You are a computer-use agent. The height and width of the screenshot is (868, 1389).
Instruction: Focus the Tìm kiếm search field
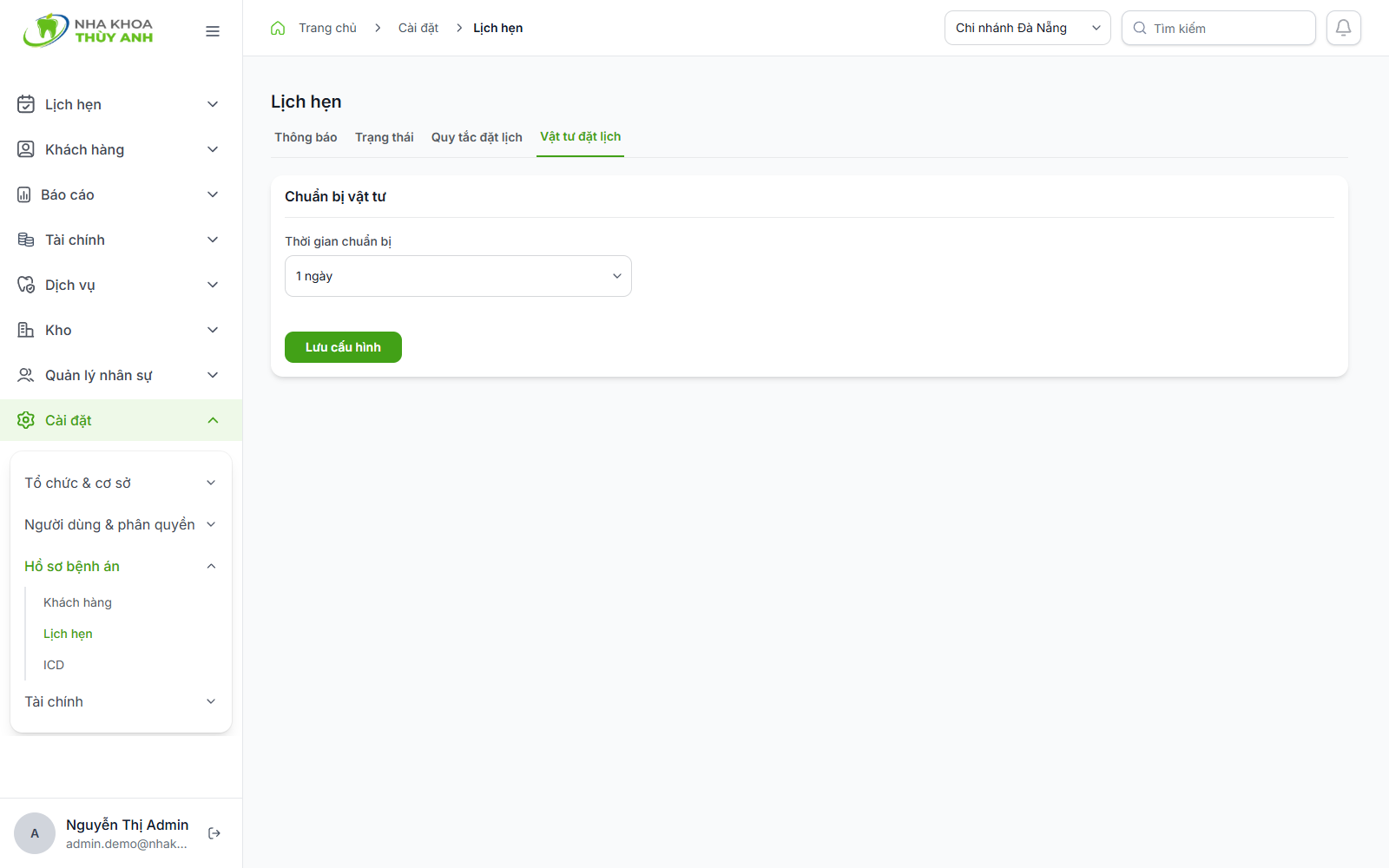click(1218, 28)
